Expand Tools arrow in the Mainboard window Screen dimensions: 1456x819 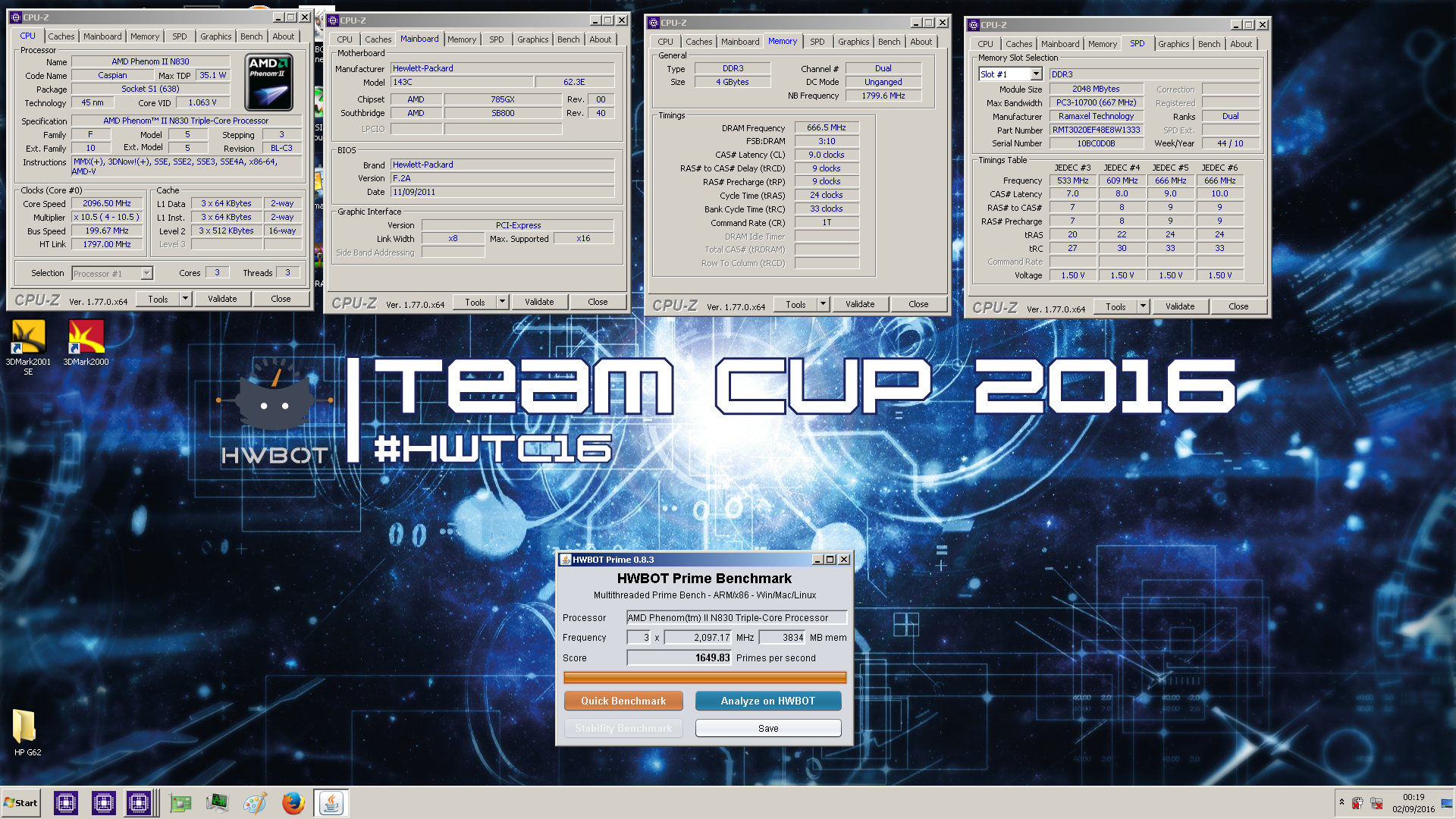click(x=502, y=302)
